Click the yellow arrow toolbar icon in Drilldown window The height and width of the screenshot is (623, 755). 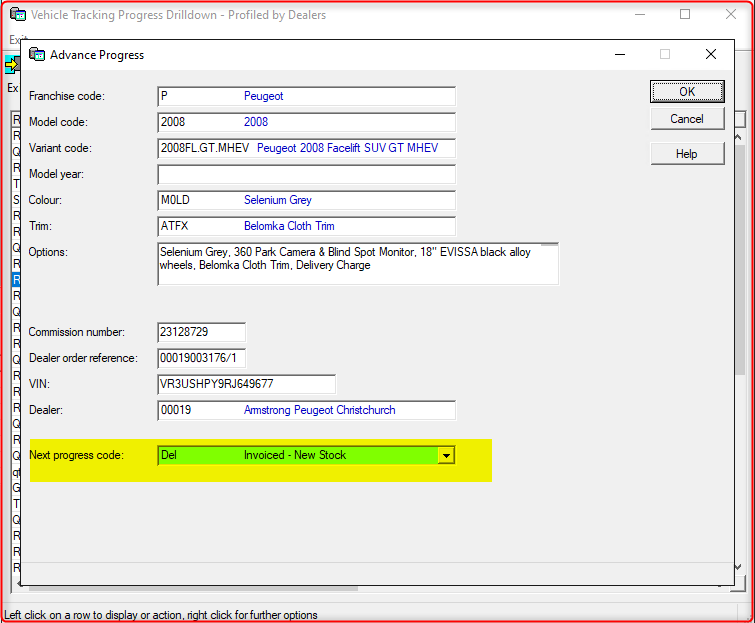[12, 64]
